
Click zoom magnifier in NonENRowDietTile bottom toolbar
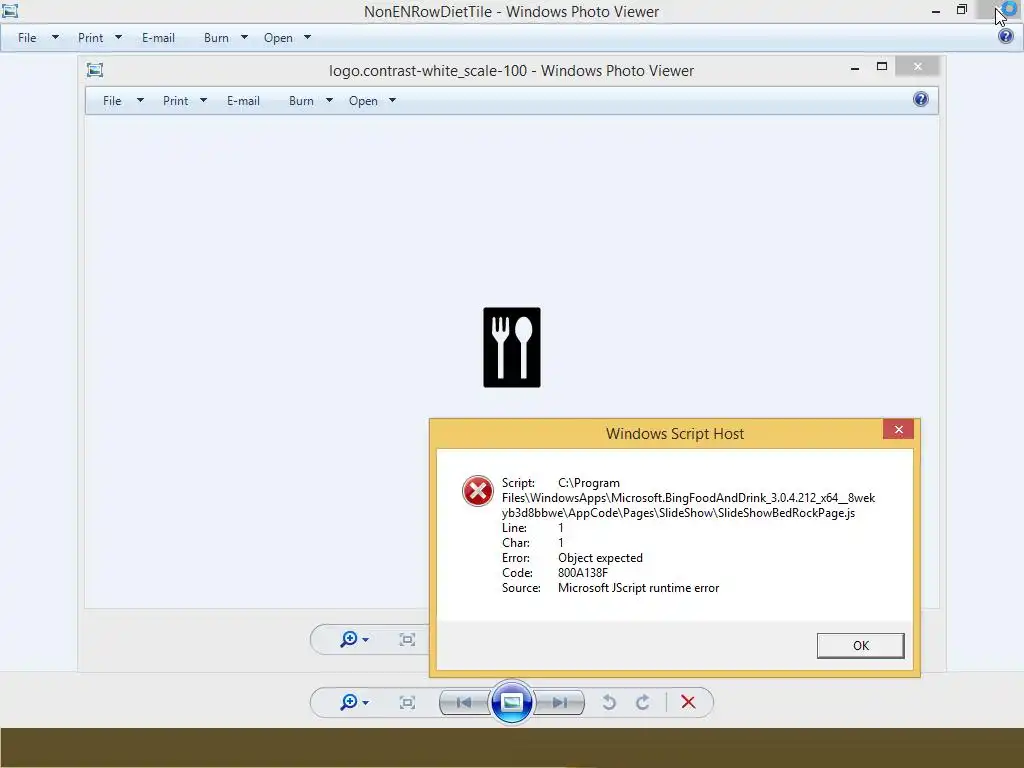[349, 702]
